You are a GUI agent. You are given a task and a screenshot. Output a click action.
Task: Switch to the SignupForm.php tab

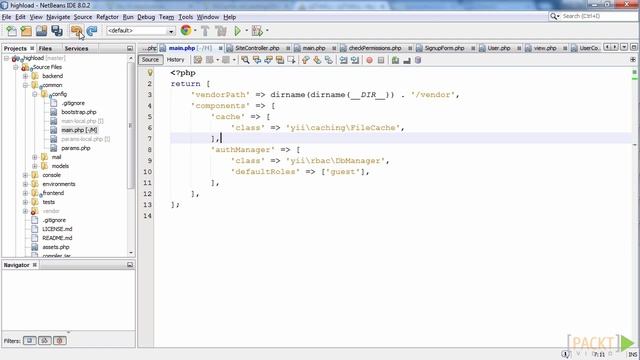click(x=444, y=48)
